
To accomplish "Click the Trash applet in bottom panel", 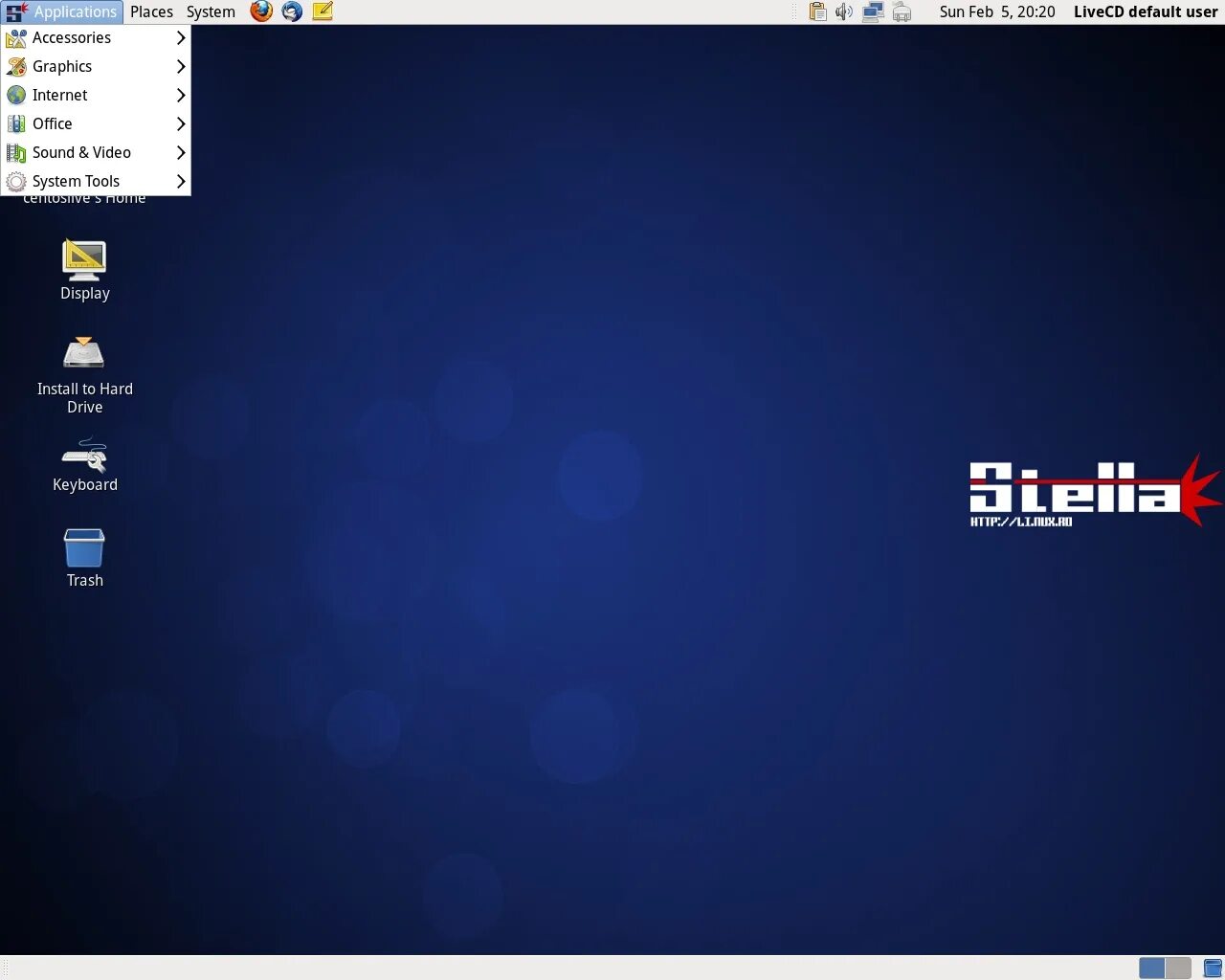I will click(x=1212, y=968).
